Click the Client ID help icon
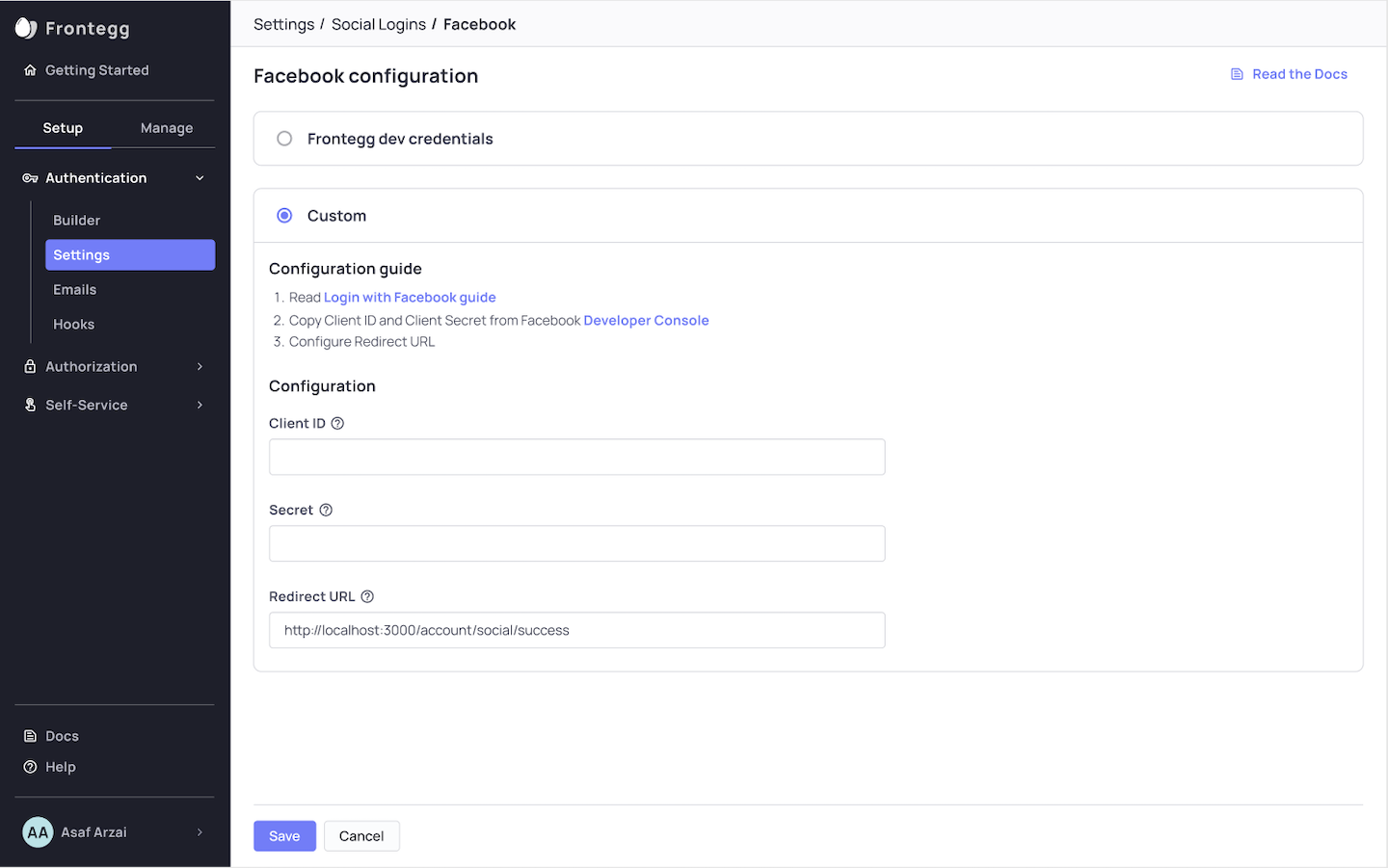The height and width of the screenshot is (868, 1388). (x=337, y=423)
